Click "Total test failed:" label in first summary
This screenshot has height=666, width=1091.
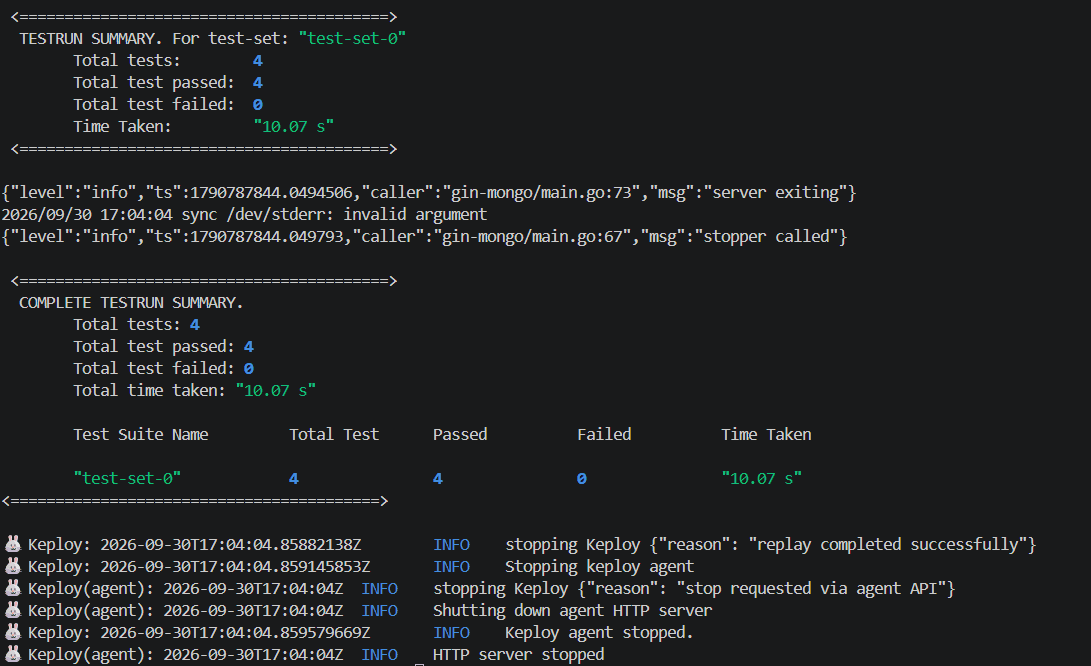[x=154, y=104]
